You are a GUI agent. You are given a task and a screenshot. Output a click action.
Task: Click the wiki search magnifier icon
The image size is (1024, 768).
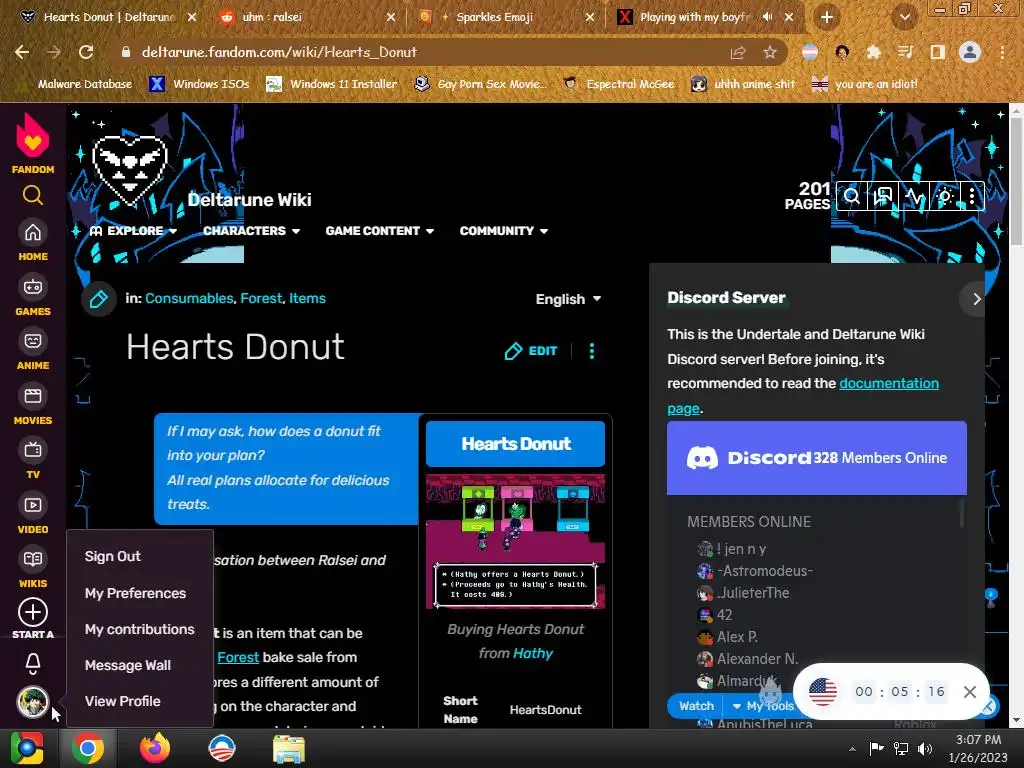[x=851, y=196]
